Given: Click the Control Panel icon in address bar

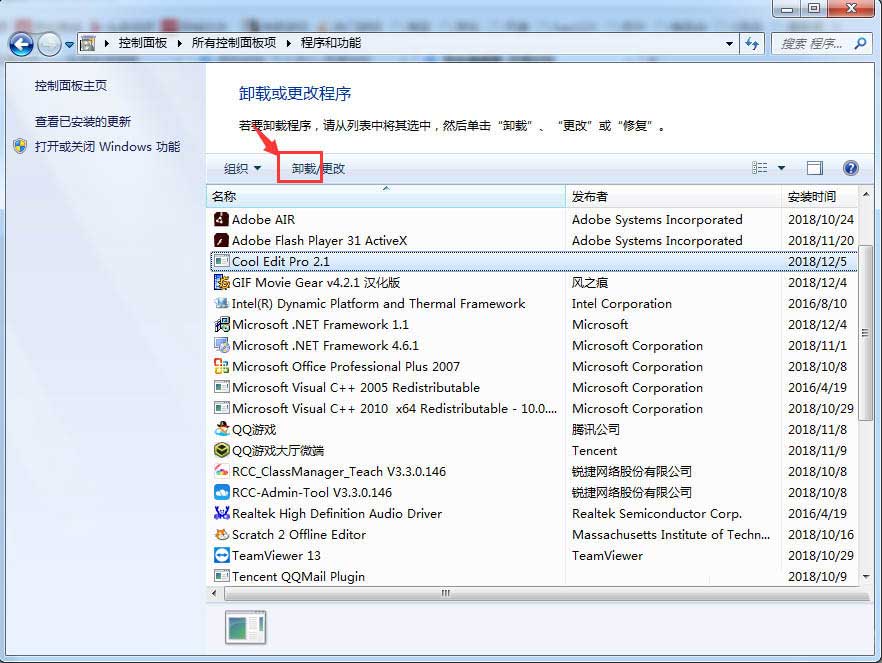Looking at the screenshot, I should pyautogui.click(x=87, y=43).
